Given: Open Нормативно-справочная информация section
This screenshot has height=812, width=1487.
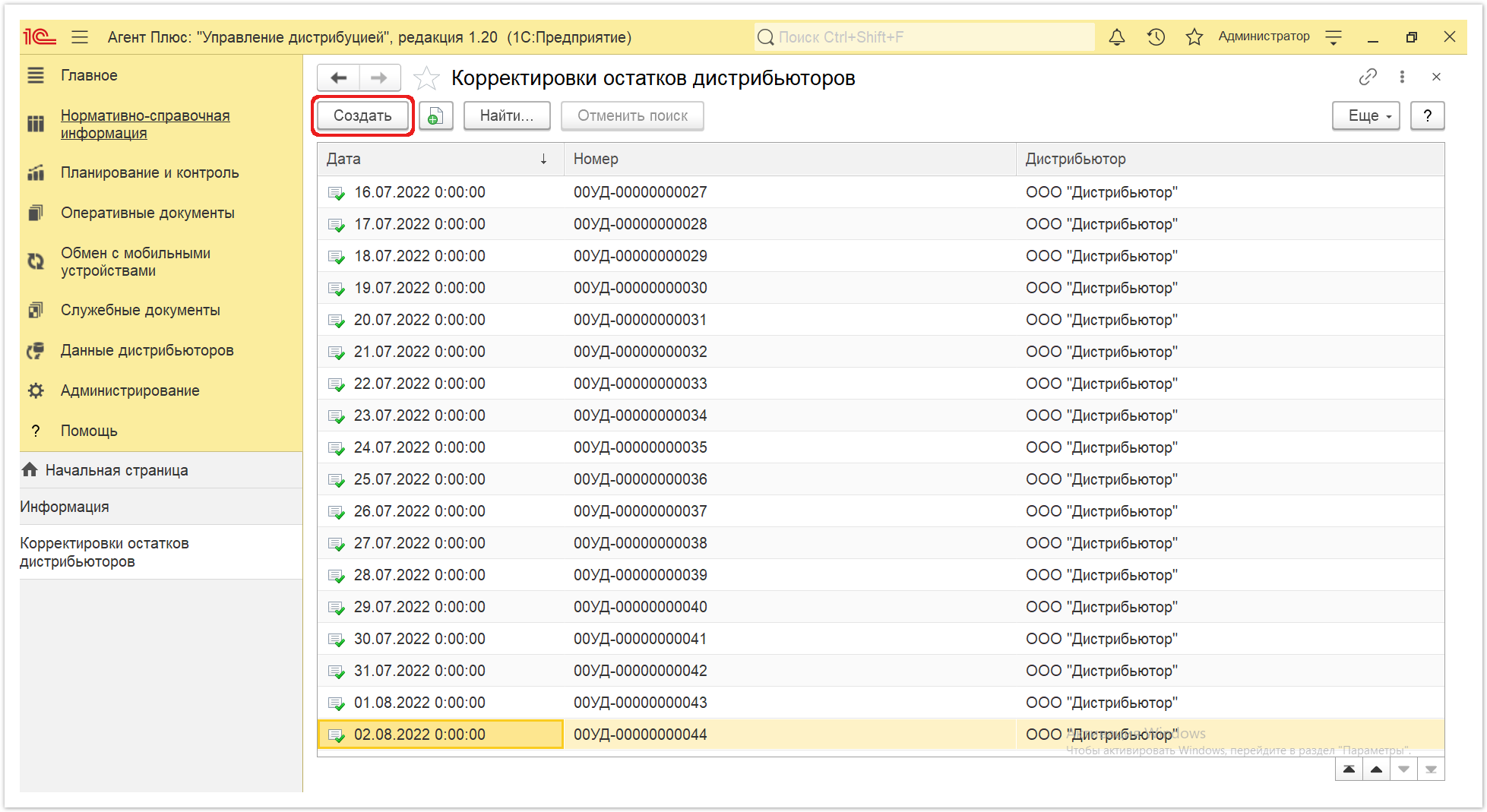Looking at the screenshot, I should tap(145, 124).
